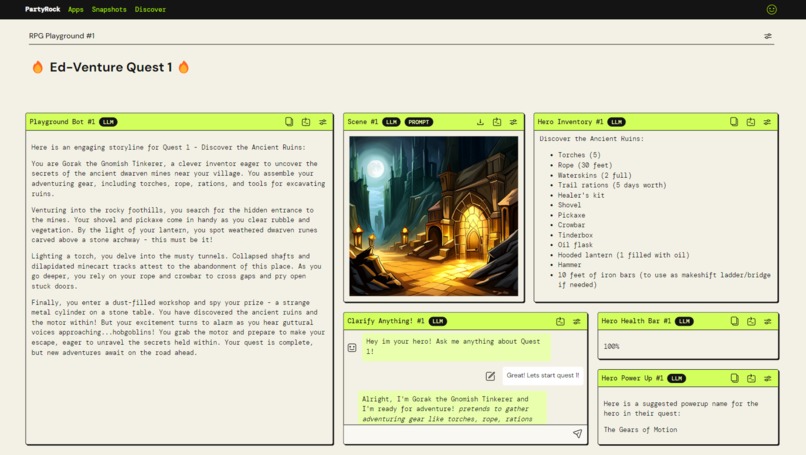Copy the Hero Inventory #1 output
The width and height of the screenshot is (806, 455).
pyautogui.click(x=734, y=122)
